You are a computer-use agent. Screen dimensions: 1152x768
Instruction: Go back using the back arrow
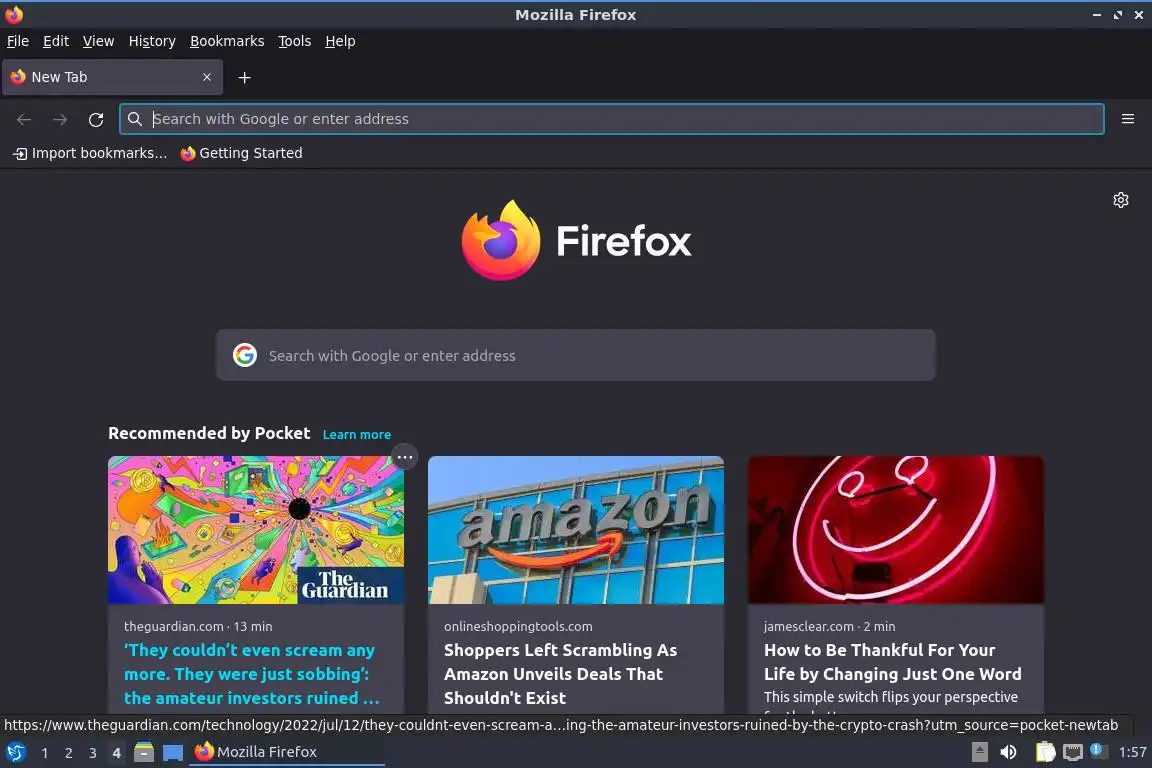pyautogui.click(x=24, y=119)
